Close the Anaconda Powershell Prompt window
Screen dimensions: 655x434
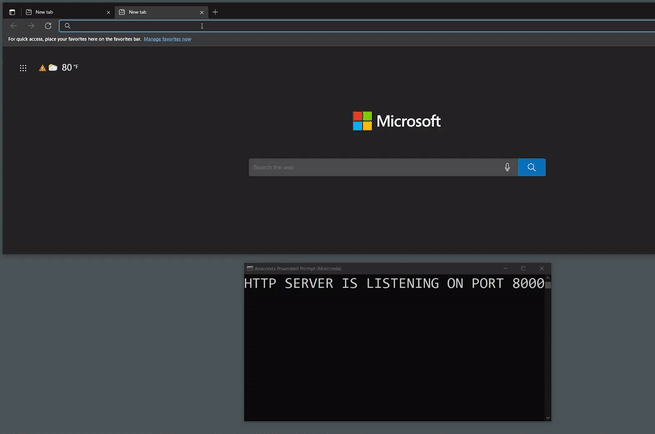[542, 269]
